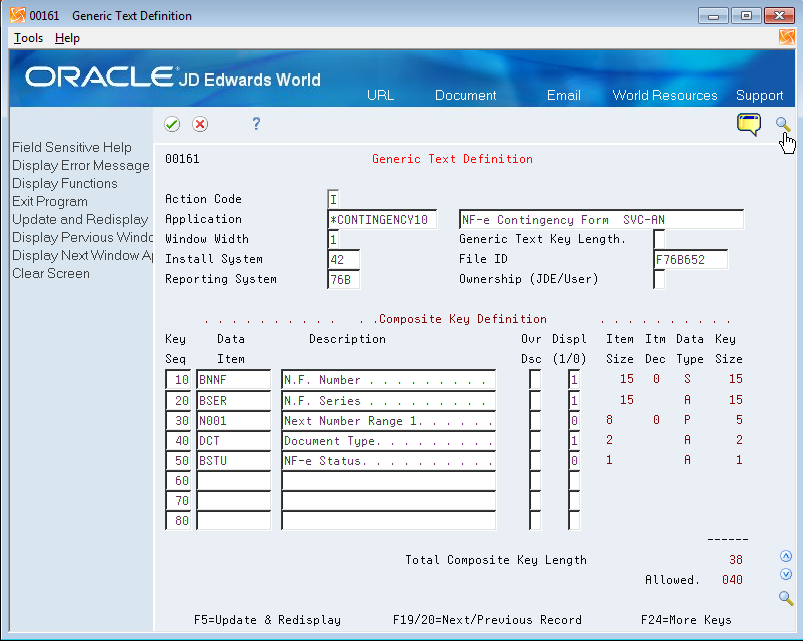Viewport: 803px width, 641px height.
Task: Click the File ID field F76B652
Action: pyautogui.click(x=691, y=259)
